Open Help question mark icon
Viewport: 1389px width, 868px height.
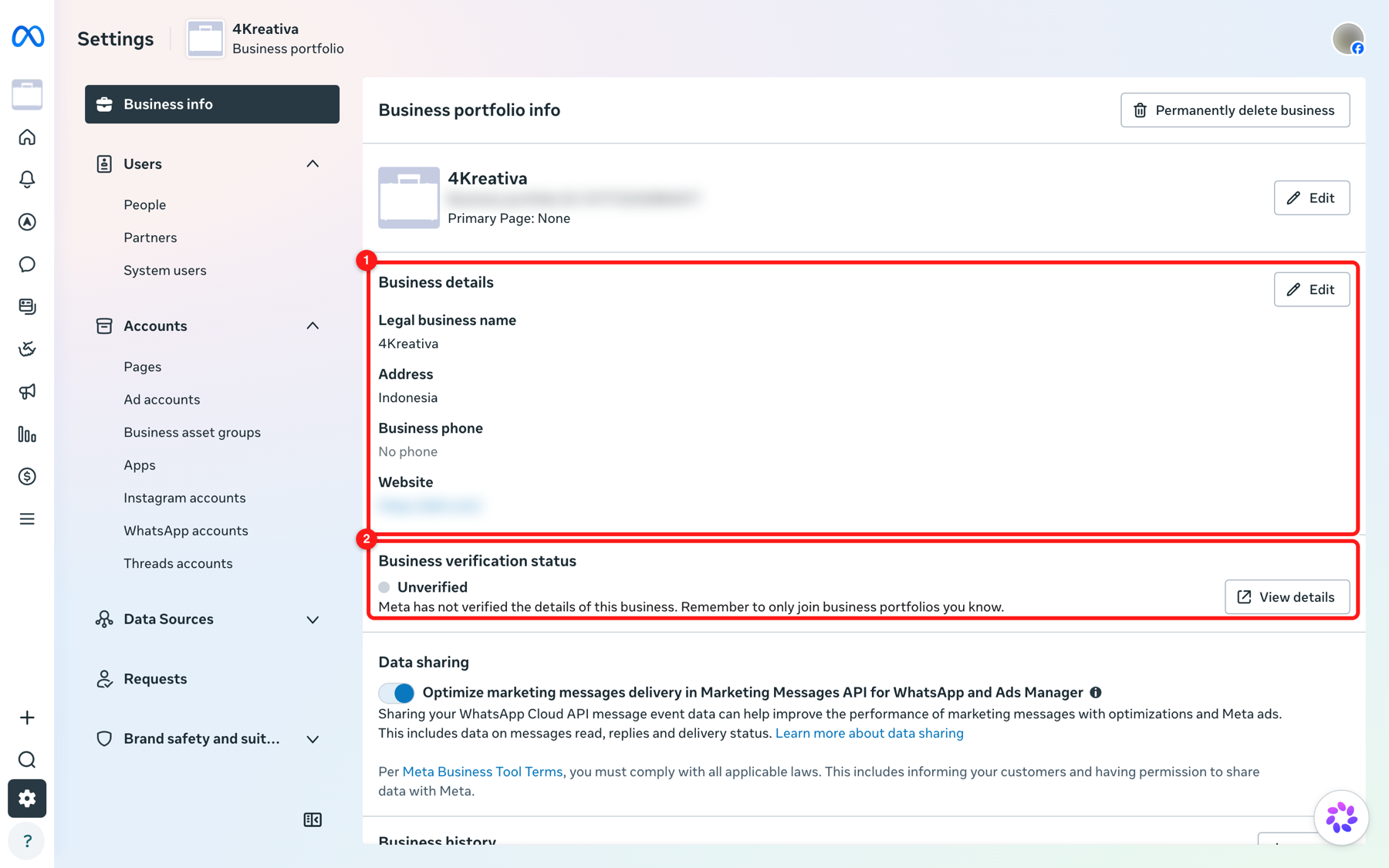pyautogui.click(x=27, y=841)
